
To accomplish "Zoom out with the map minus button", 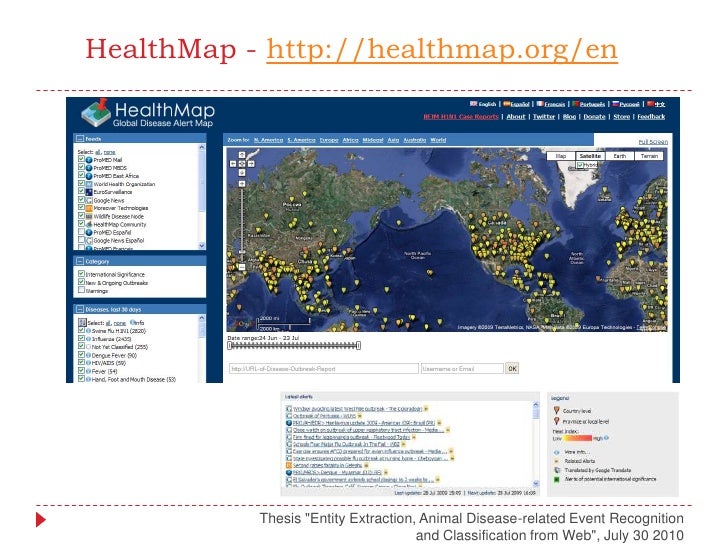I will click(x=242, y=267).
